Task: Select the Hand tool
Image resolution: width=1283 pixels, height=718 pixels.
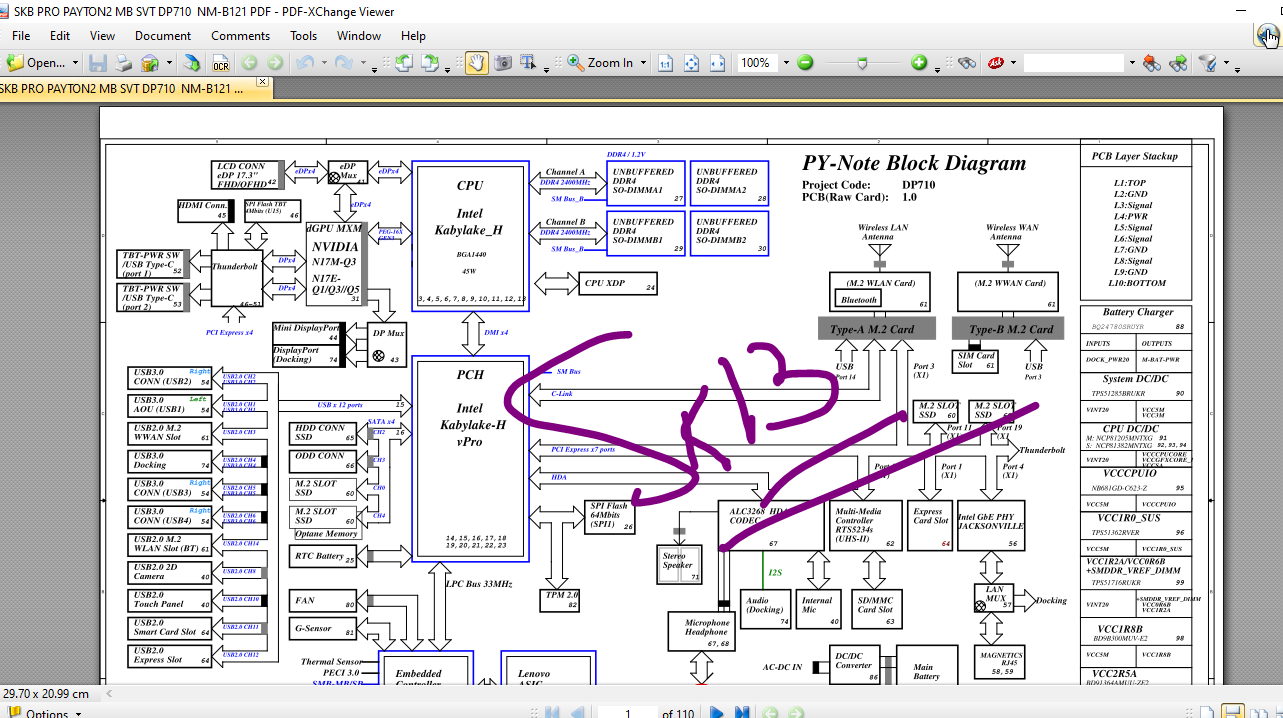Action: 477,63
